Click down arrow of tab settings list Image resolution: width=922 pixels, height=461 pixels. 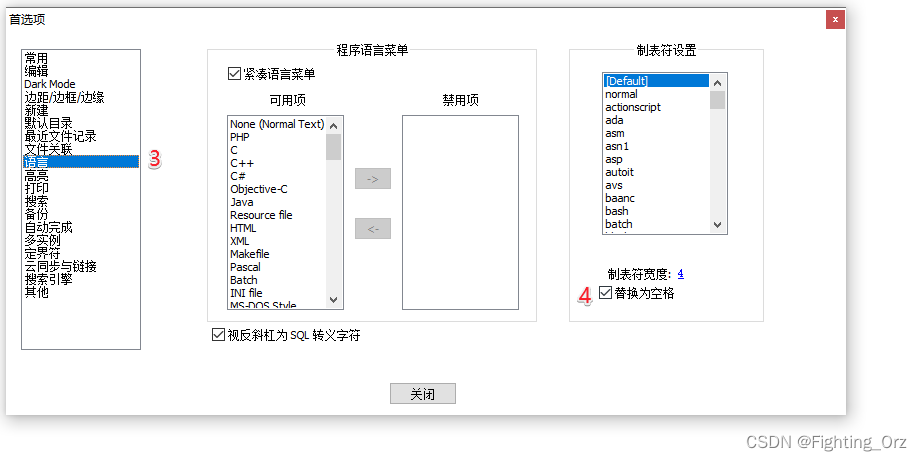717,225
